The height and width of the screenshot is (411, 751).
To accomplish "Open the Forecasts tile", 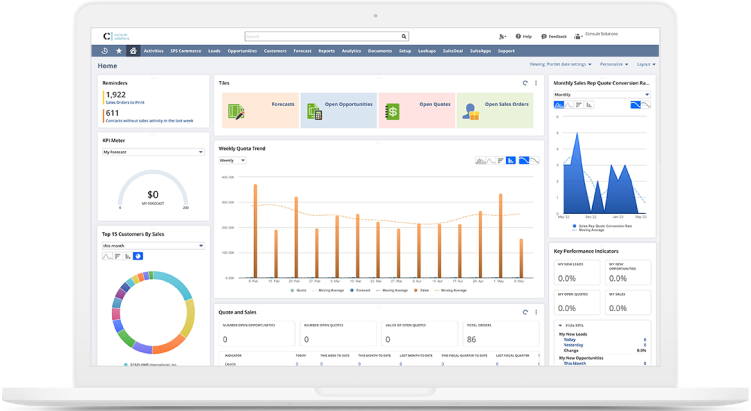I will [260, 111].
